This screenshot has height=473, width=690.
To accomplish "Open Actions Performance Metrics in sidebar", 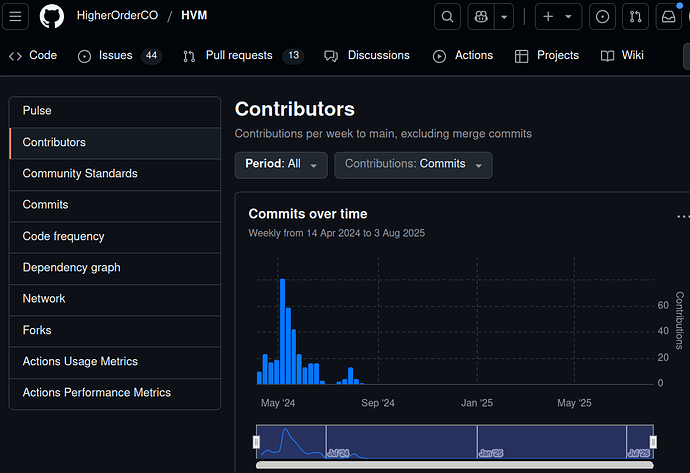I will click(x=115, y=393).
